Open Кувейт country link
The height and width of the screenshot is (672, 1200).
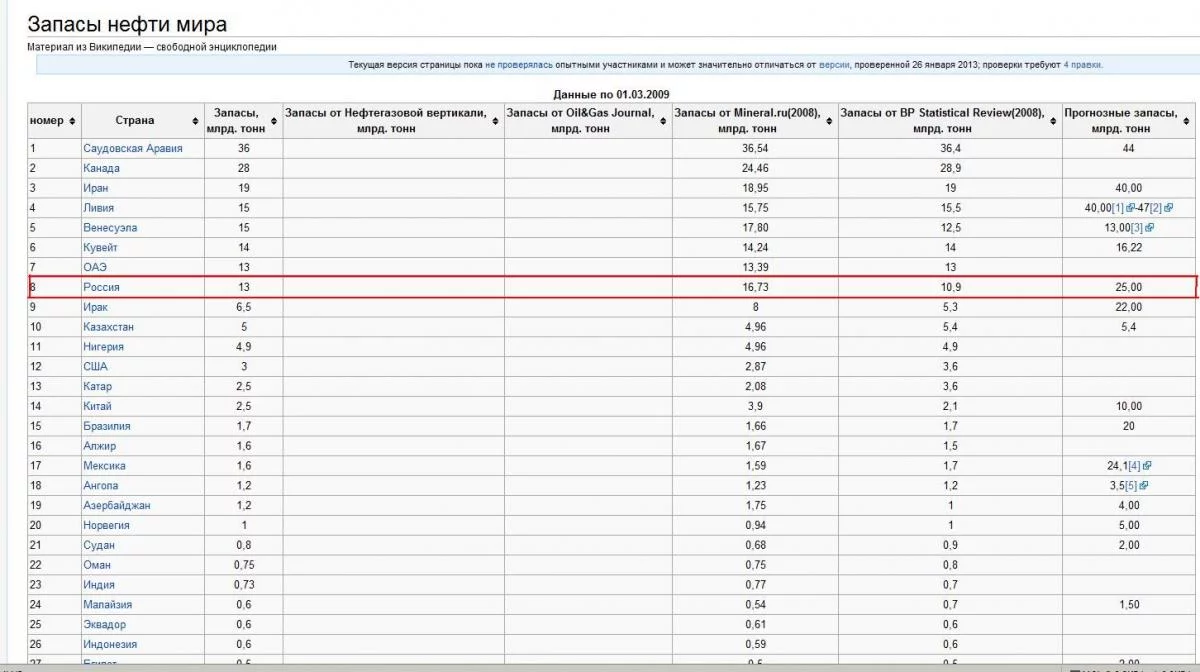(x=102, y=248)
